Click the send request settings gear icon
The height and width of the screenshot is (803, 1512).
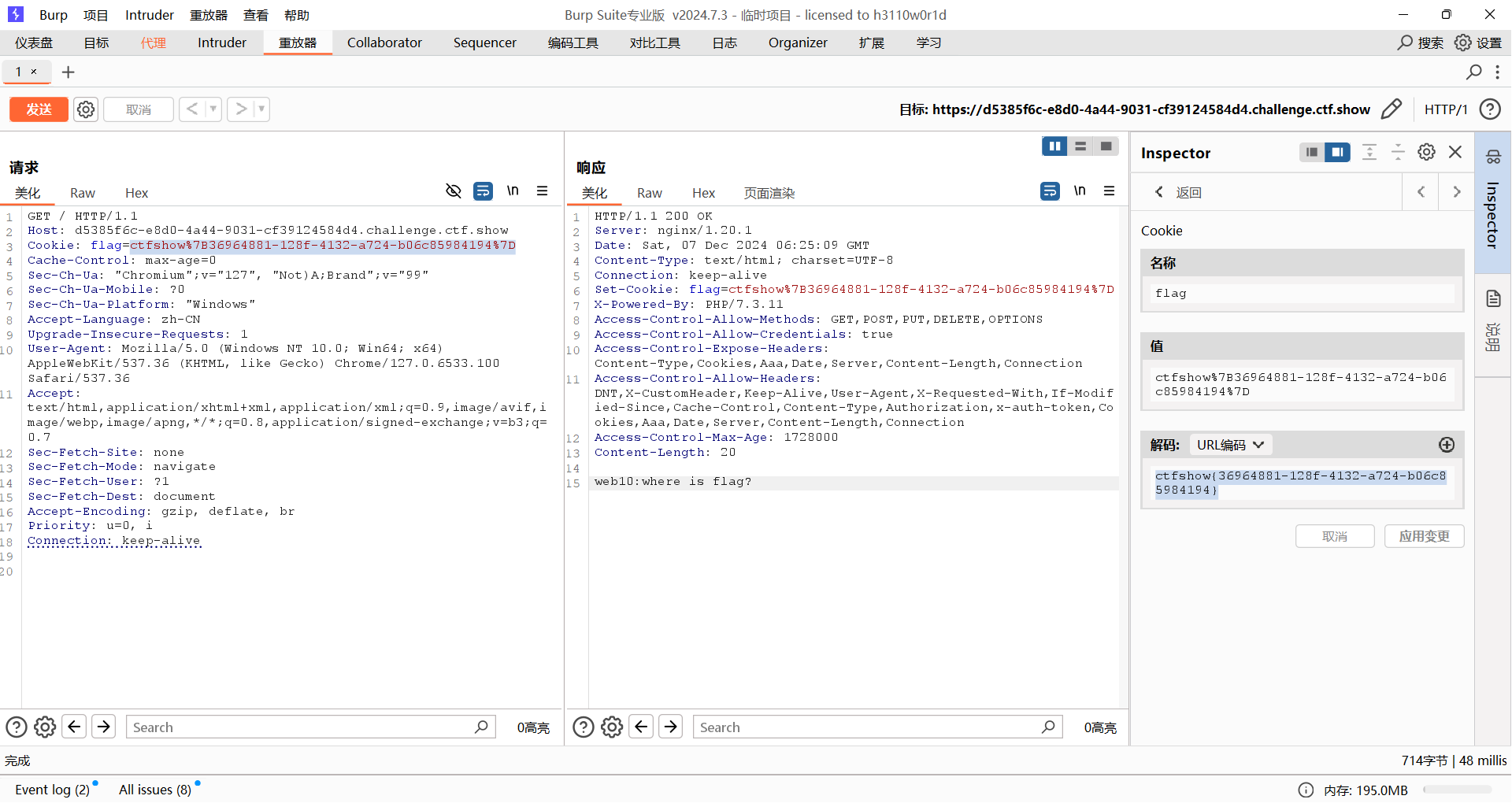[86, 109]
